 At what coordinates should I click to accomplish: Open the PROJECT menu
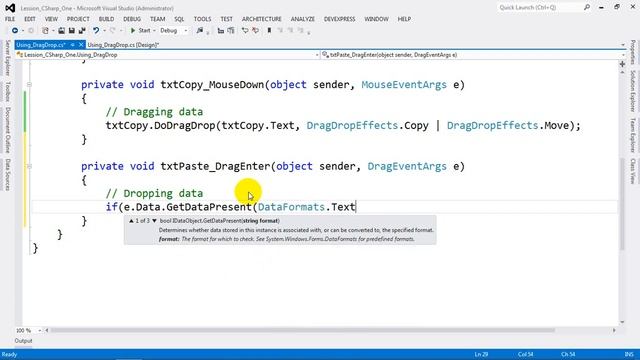point(78,19)
